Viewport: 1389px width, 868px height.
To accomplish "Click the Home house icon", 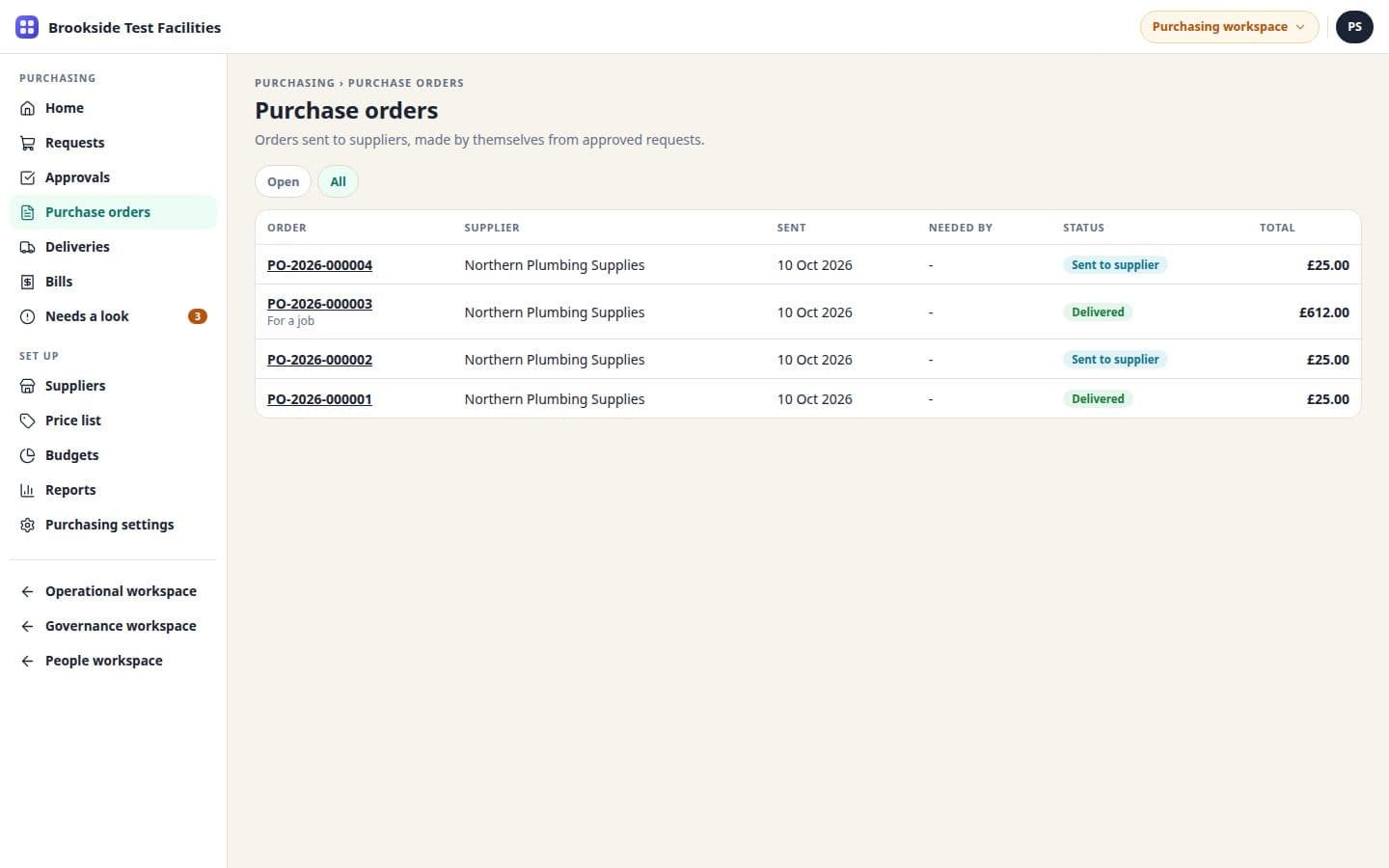I will pos(27,108).
